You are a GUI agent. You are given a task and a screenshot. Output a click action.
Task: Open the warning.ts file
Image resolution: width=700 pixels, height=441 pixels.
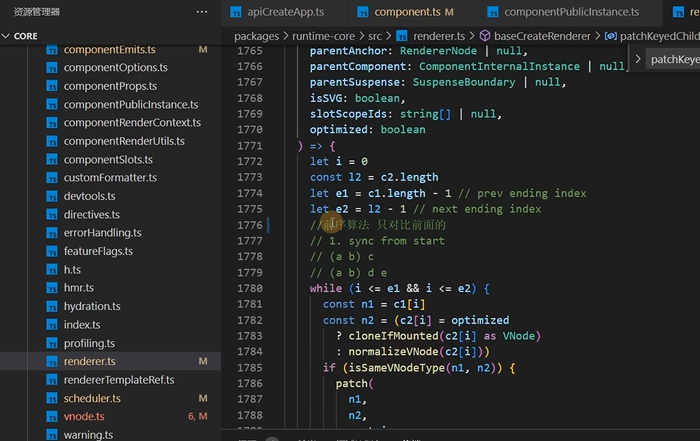coord(88,435)
